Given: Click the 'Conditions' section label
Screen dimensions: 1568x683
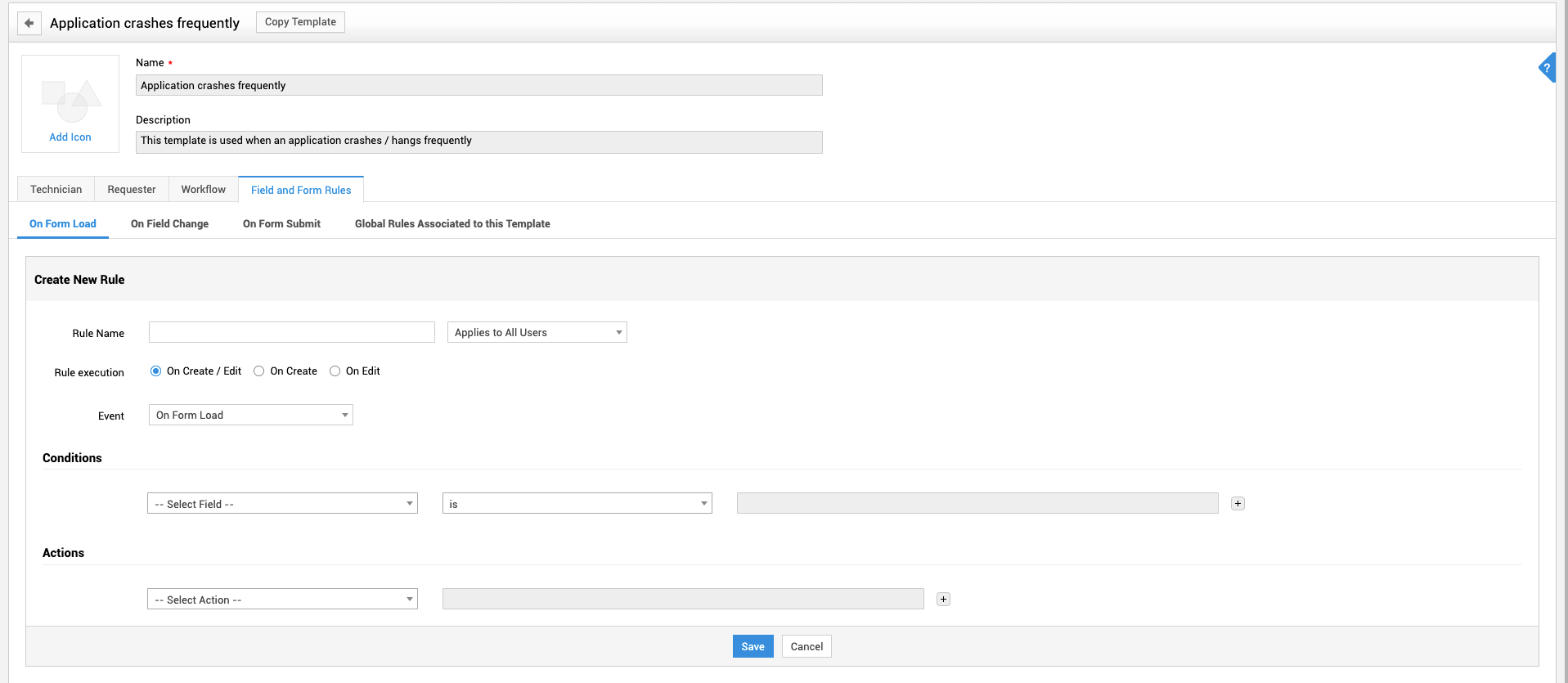Looking at the screenshot, I should (x=72, y=458).
